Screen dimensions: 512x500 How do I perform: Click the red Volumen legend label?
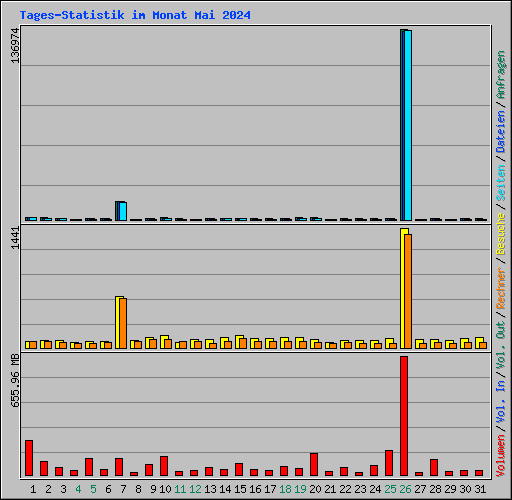coord(500,455)
